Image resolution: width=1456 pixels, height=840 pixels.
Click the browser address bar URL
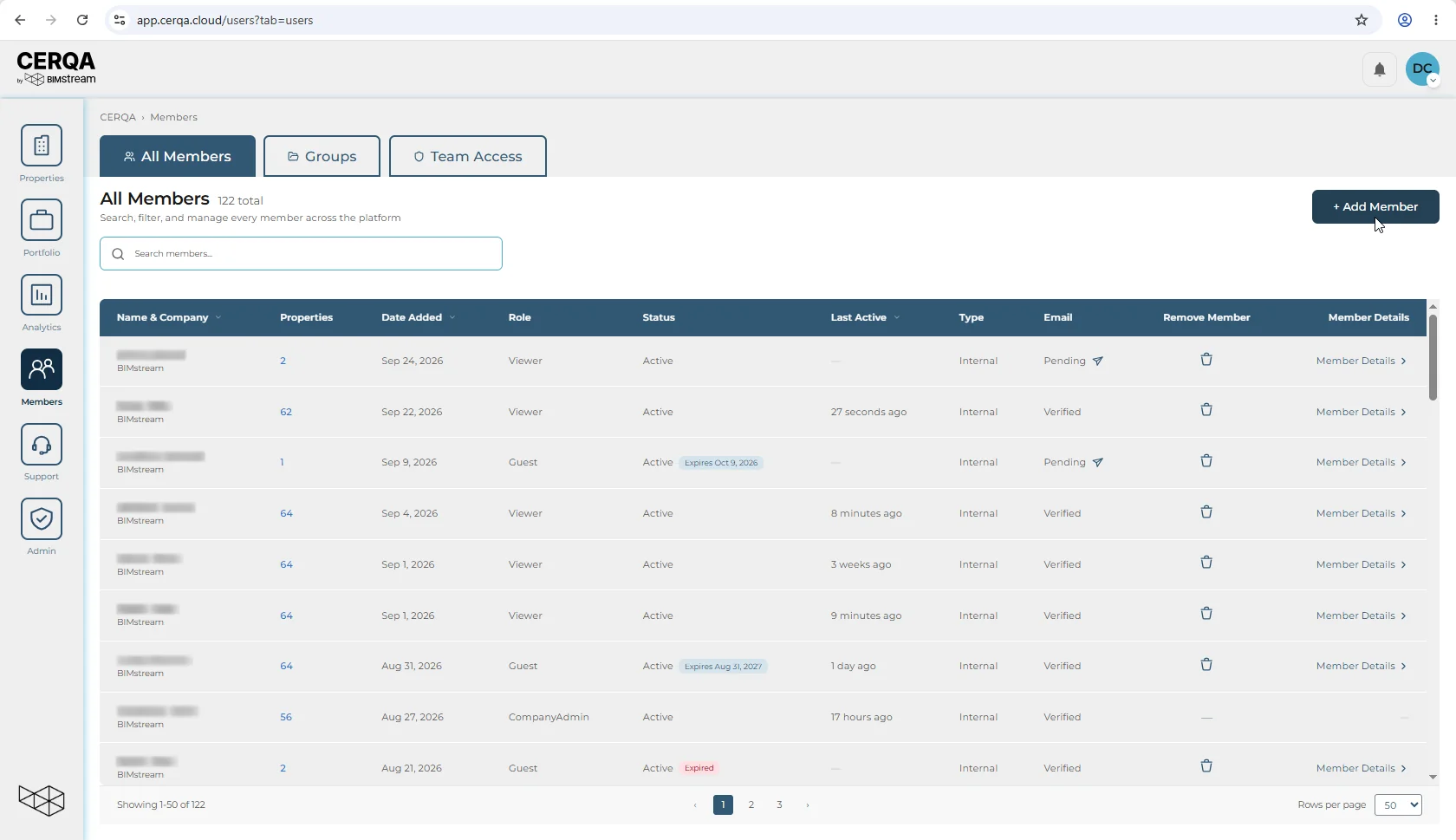click(224, 20)
